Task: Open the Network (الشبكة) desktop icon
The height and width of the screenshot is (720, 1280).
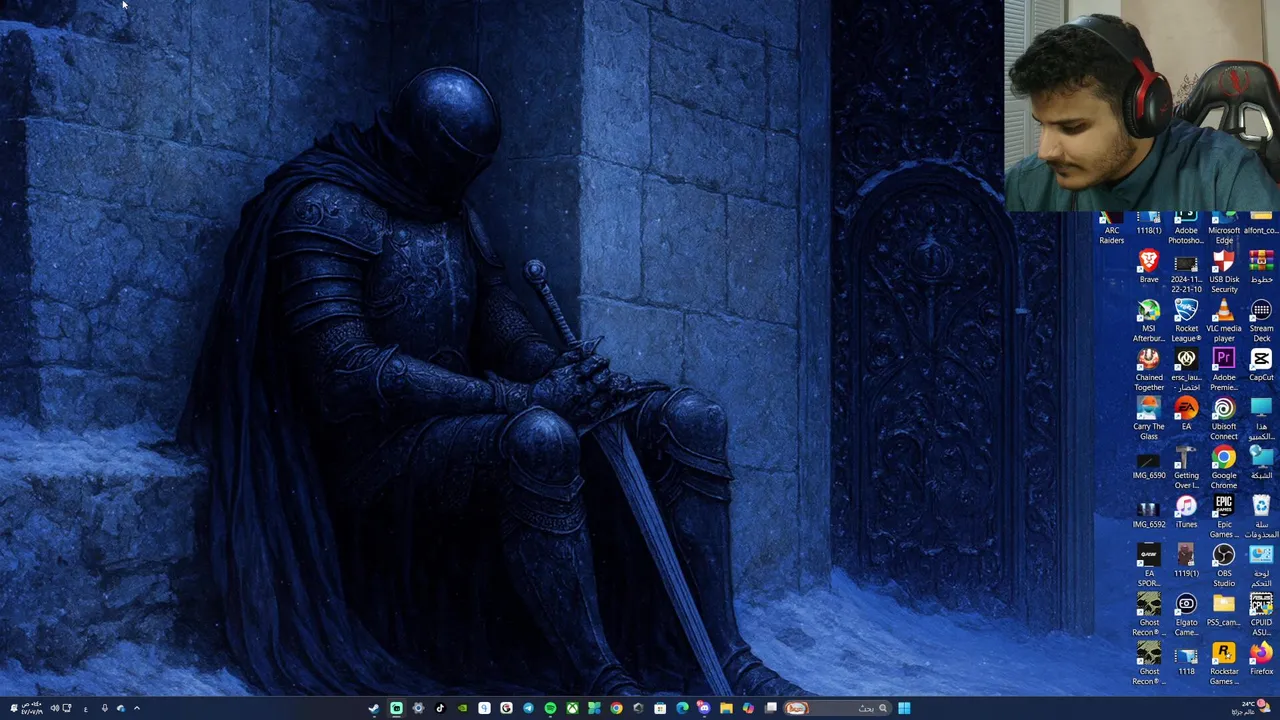Action: [x=1261, y=463]
